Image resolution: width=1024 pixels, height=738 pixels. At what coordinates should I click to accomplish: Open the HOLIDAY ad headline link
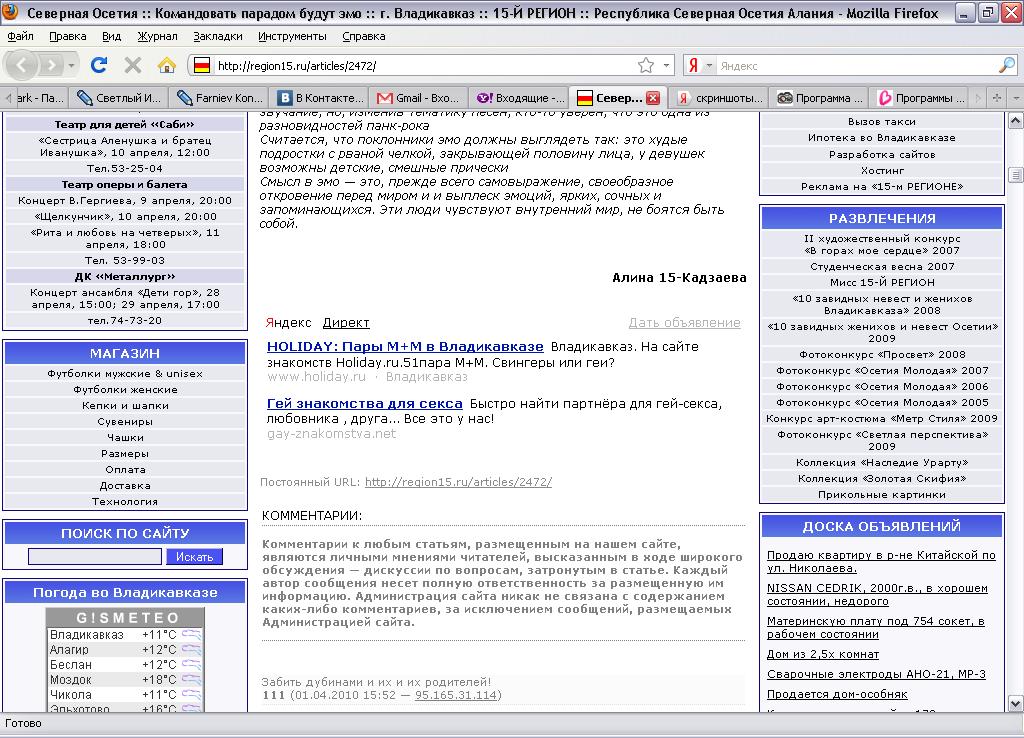(405, 346)
